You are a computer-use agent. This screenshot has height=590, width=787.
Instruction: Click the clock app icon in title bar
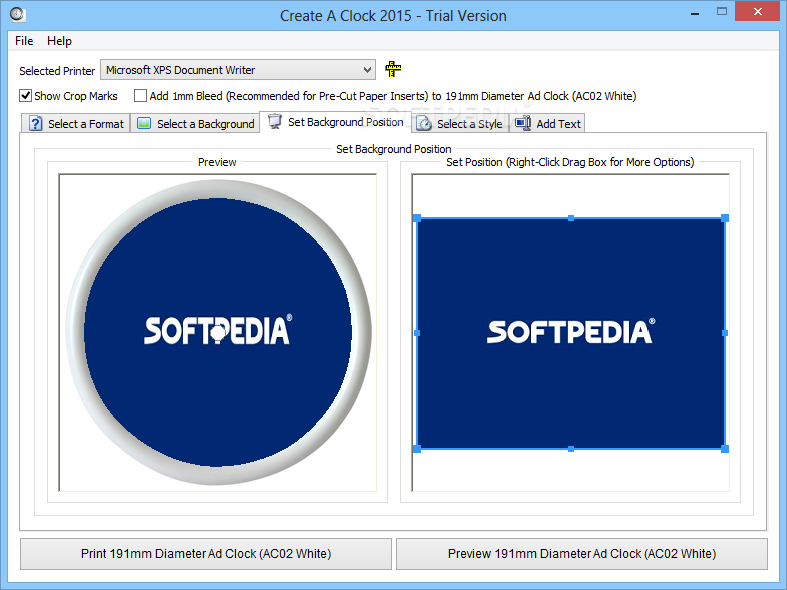18,15
